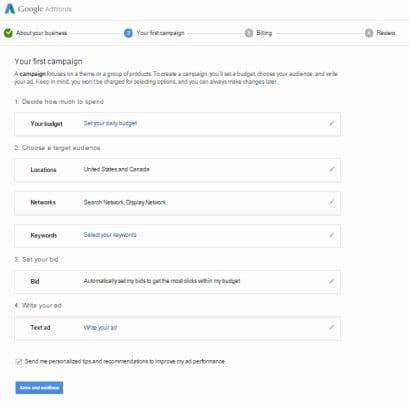Expand the Locations row showing United States and Canada
The image size is (409, 410).
pos(177,170)
